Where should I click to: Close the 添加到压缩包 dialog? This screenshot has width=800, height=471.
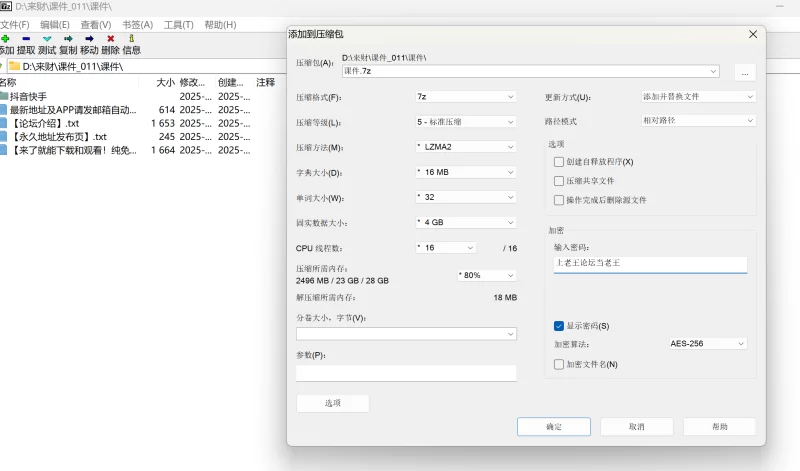click(753, 34)
